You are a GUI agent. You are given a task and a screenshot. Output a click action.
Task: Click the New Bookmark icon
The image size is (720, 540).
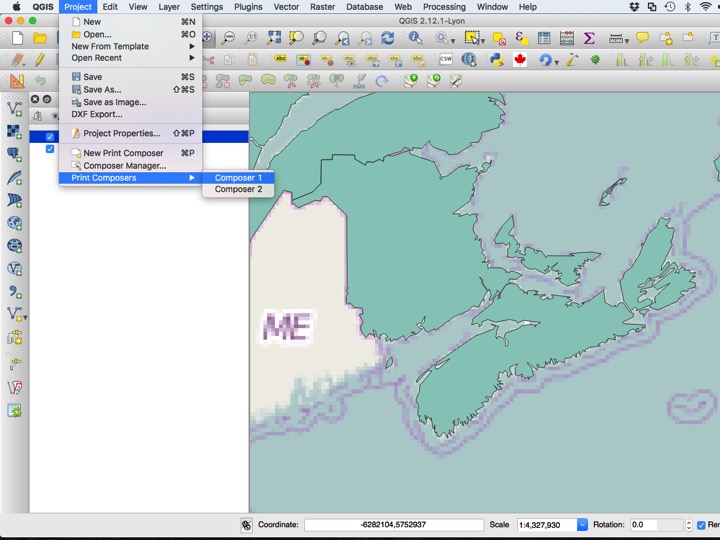point(666,38)
